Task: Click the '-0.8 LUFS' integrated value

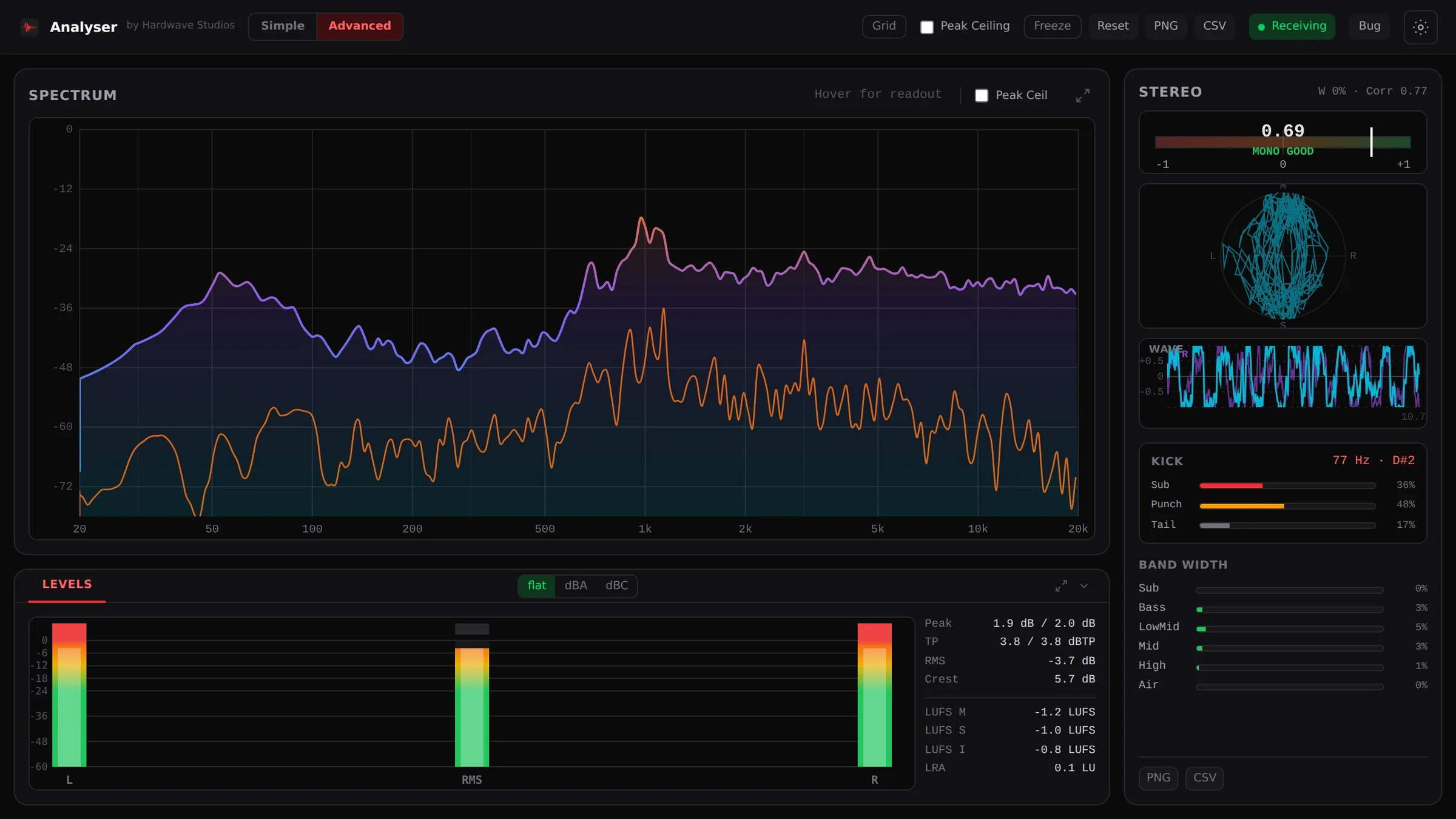Action: click(x=1065, y=750)
